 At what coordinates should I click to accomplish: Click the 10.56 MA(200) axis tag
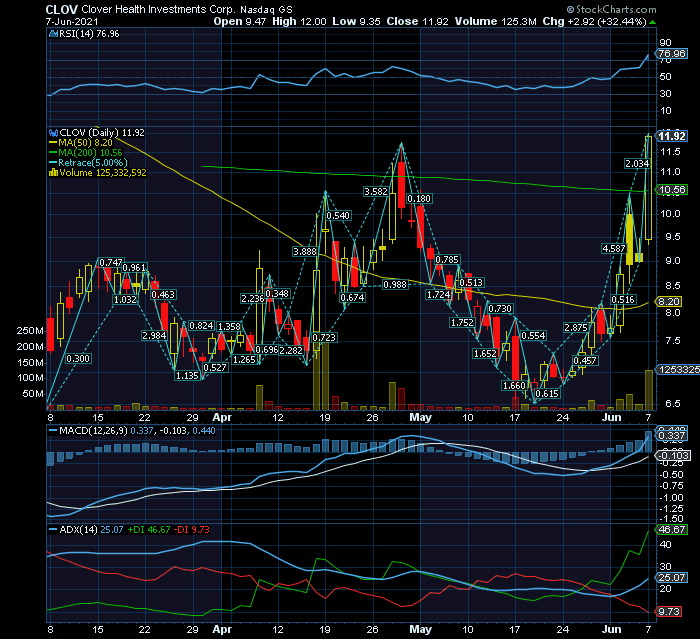pos(672,190)
